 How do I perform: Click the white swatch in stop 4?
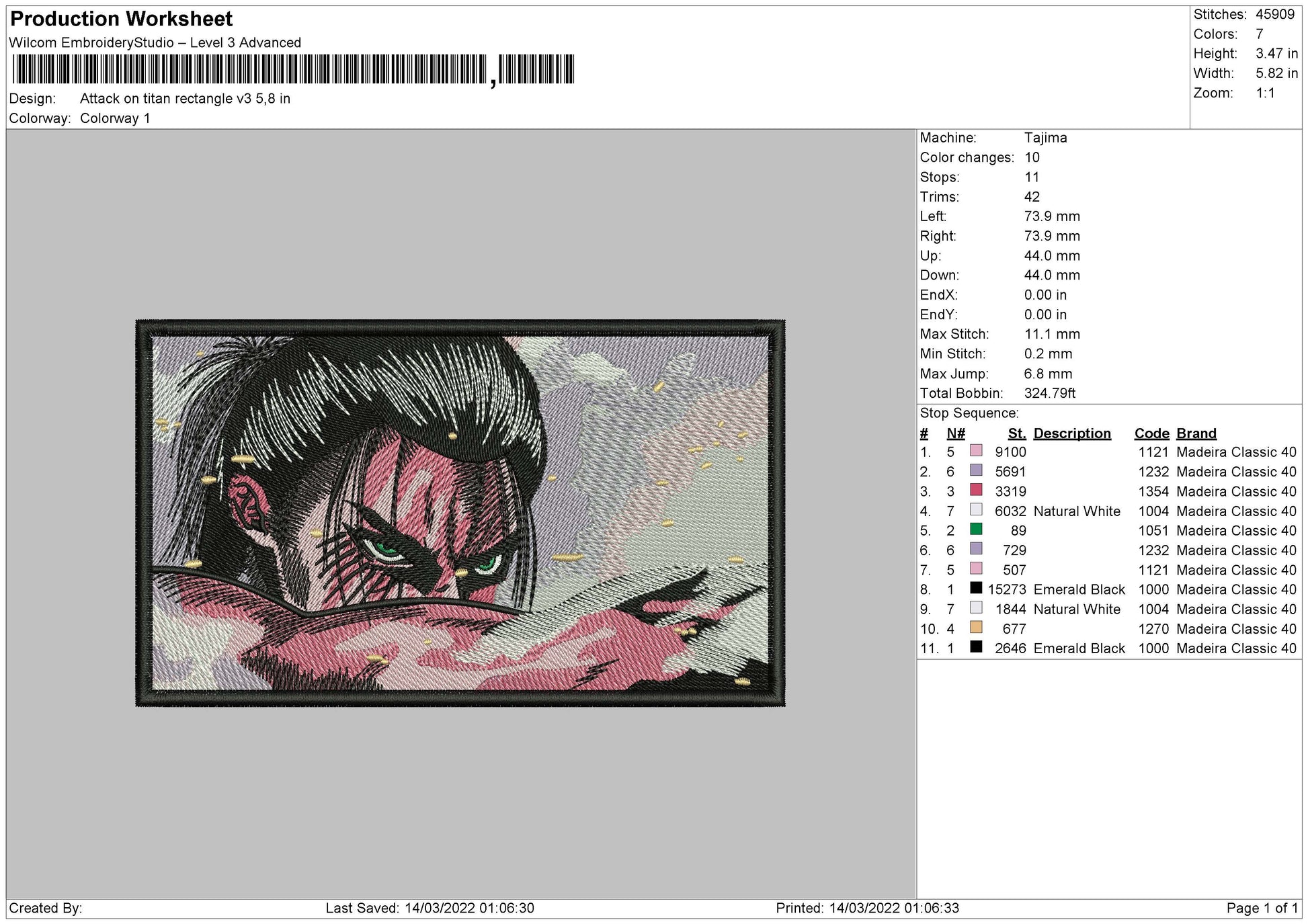976,509
